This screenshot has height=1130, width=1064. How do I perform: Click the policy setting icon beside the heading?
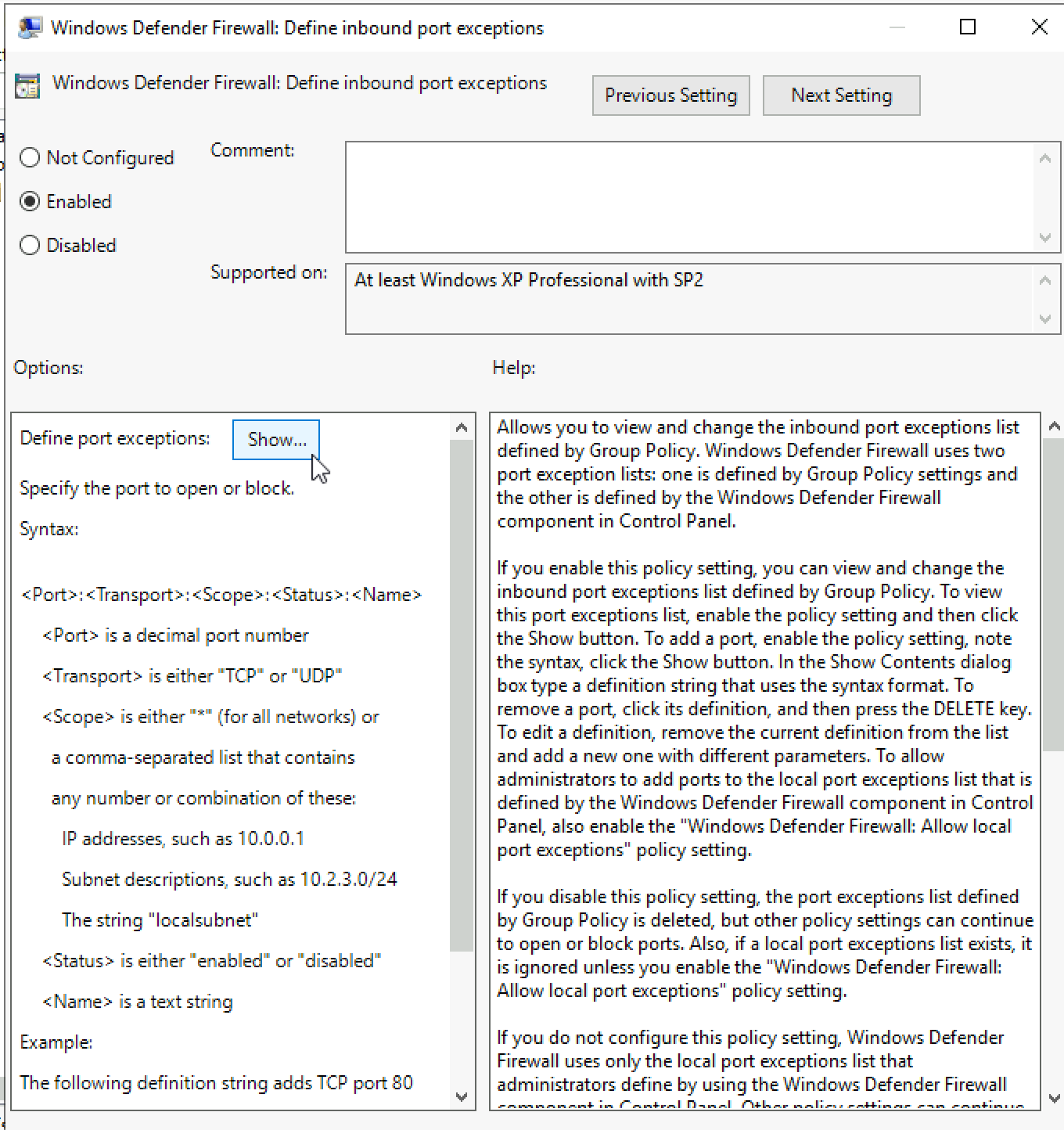pos(27,86)
